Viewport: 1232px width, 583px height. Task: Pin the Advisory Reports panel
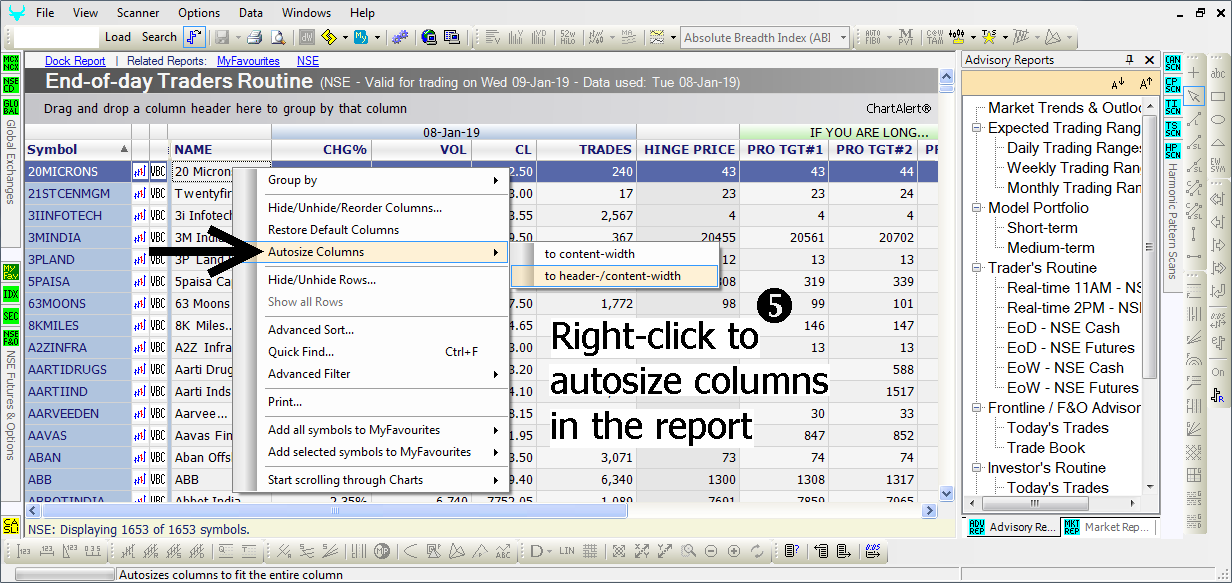[x=1130, y=60]
